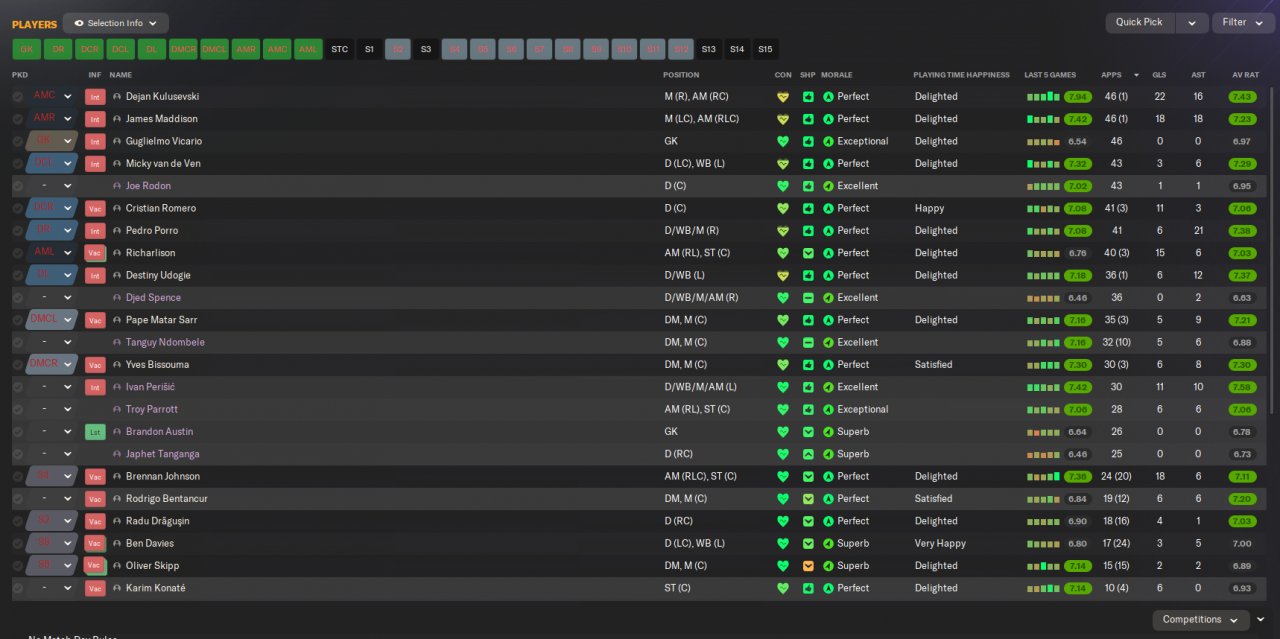This screenshot has height=639, width=1280.
Task: Open the Competitions dropdown
Action: tap(1200, 620)
